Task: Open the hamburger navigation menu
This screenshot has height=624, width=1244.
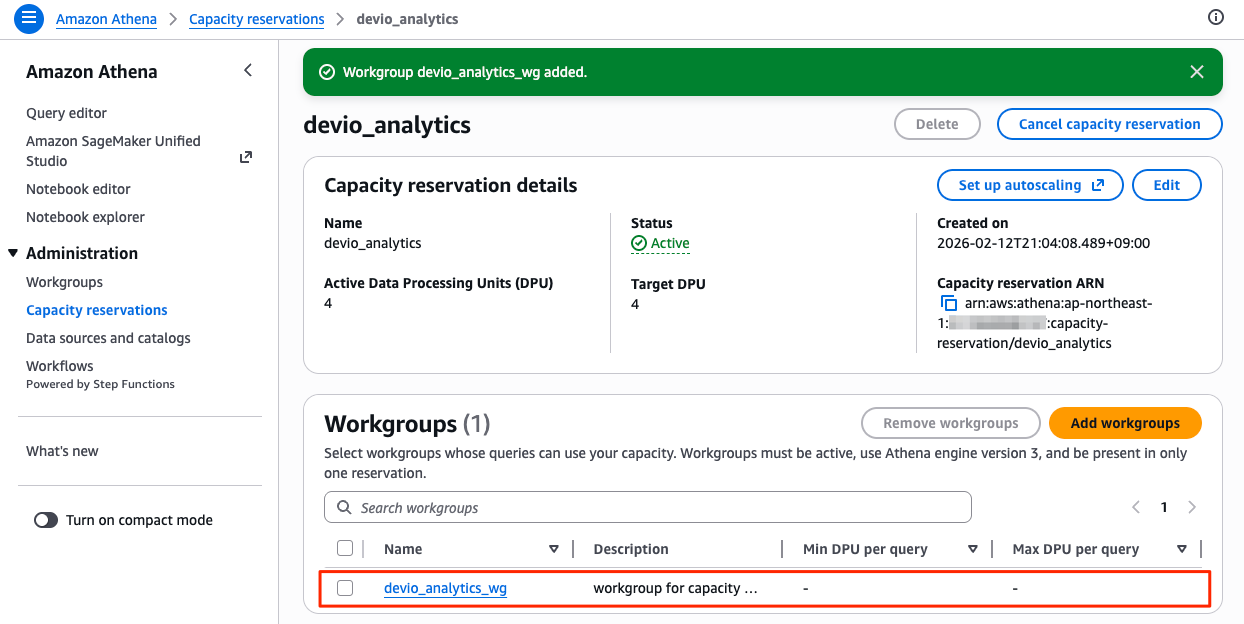Action: pos(29,18)
